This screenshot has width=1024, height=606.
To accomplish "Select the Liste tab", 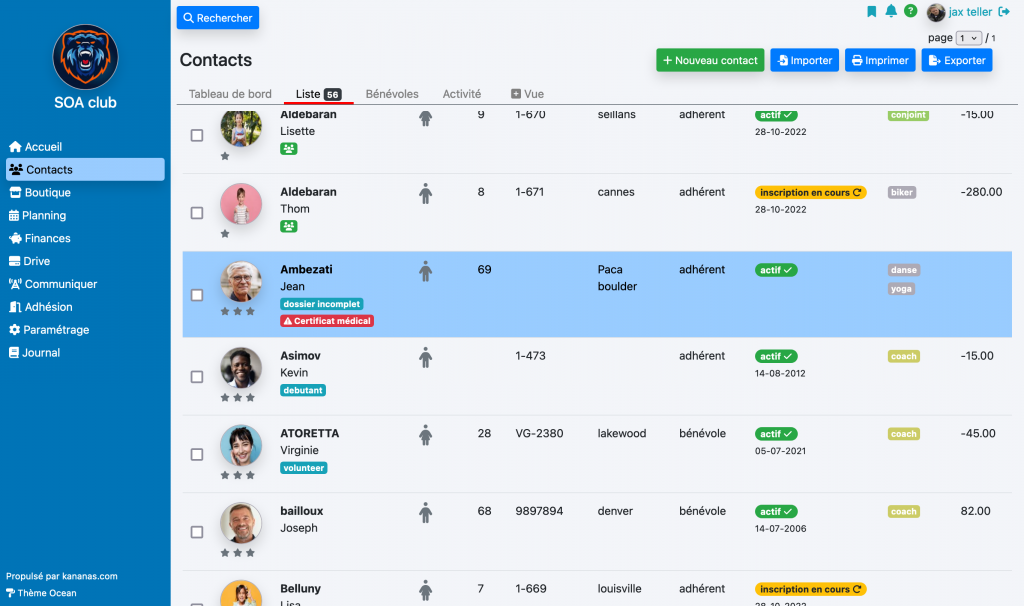I will (x=319, y=94).
